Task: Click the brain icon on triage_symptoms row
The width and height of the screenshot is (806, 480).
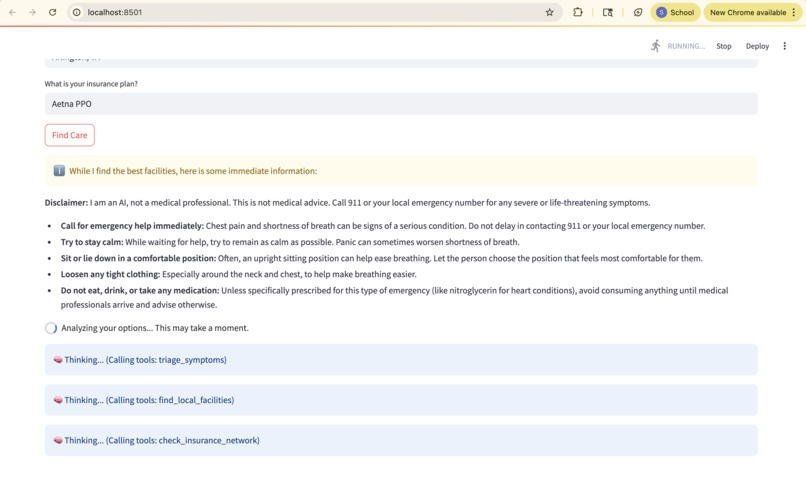Action: [58, 360]
